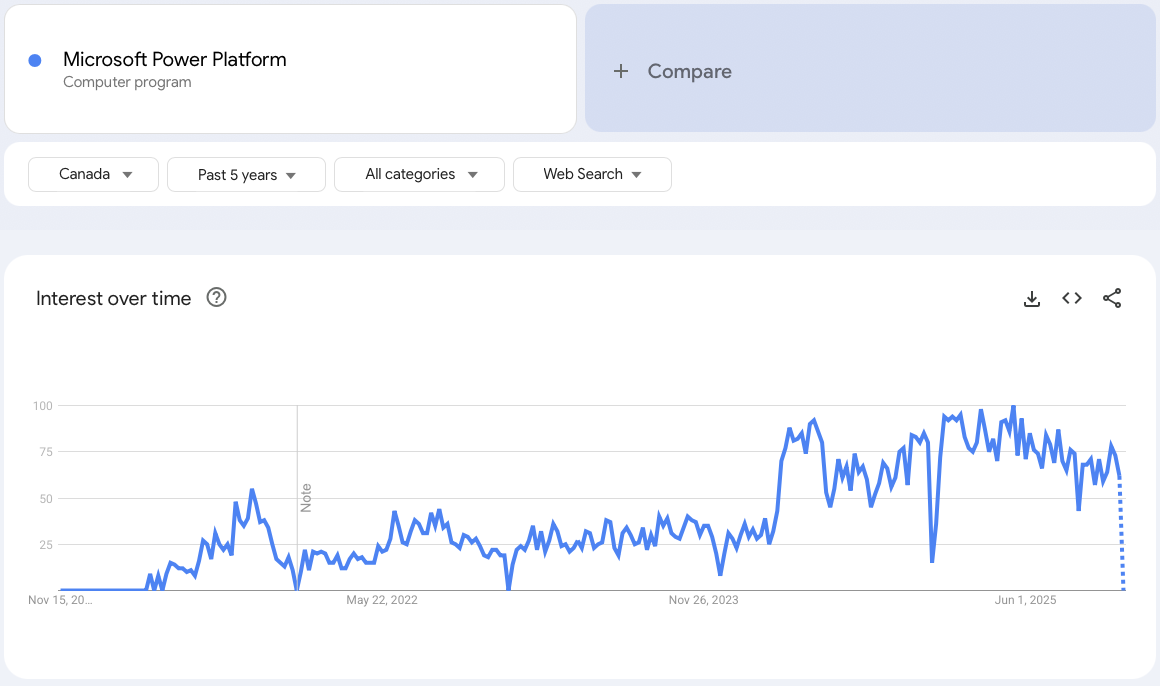Change the Web Search type dropdown
The height and width of the screenshot is (686, 1160).
click(x=592, y=174)
